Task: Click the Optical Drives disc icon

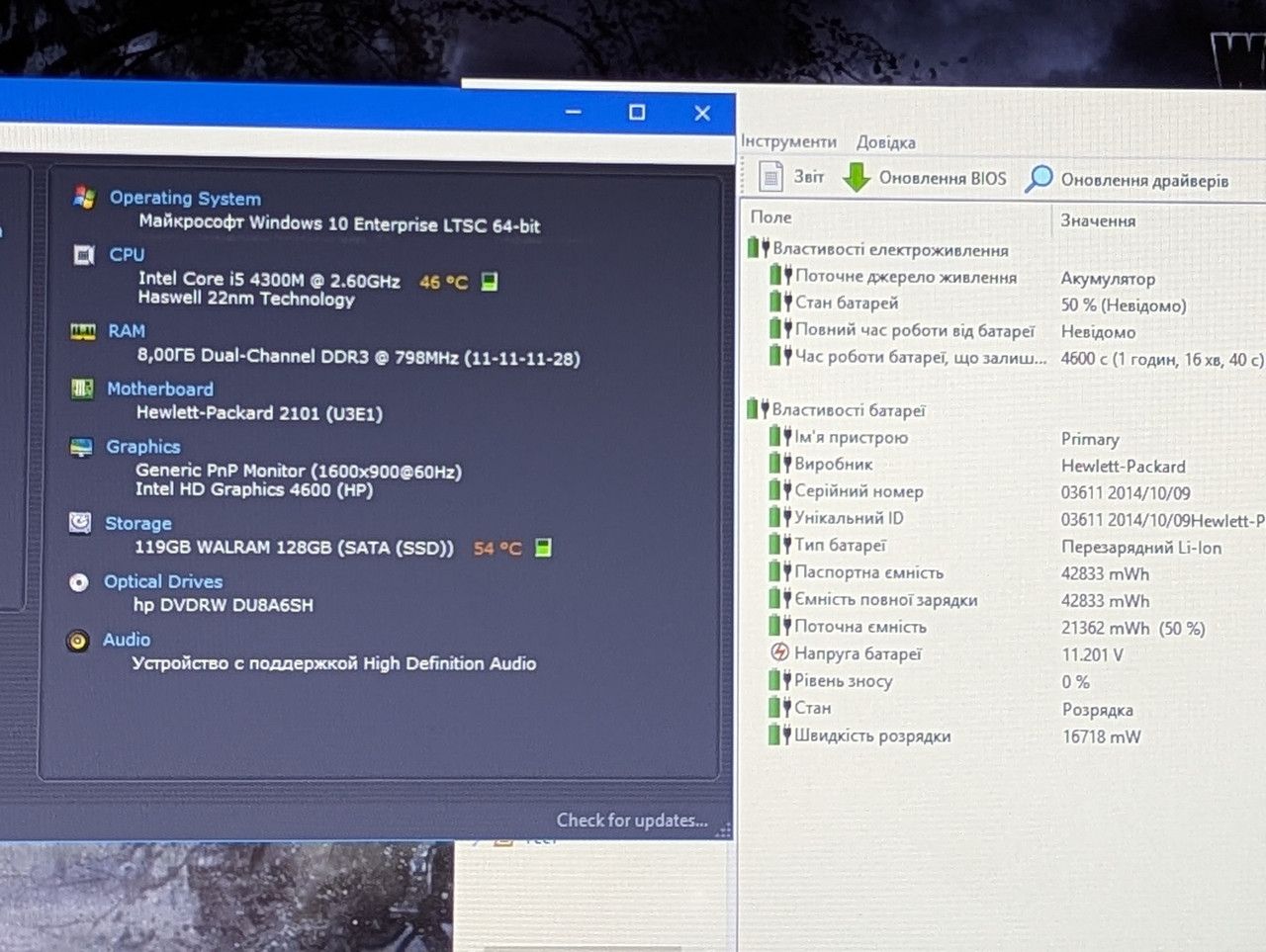Action: tap(79, 582)
